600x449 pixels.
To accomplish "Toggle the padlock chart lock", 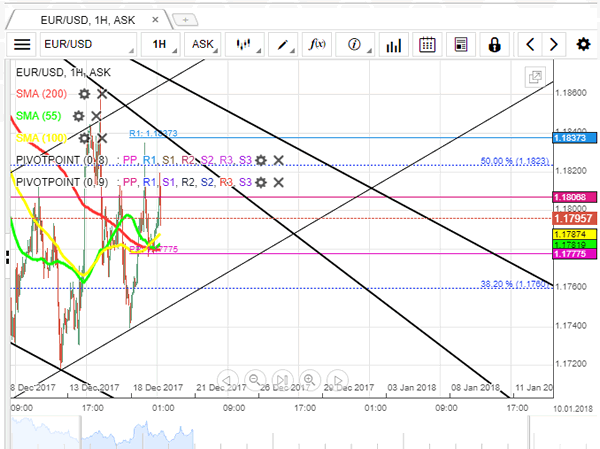I will (494, 44).
